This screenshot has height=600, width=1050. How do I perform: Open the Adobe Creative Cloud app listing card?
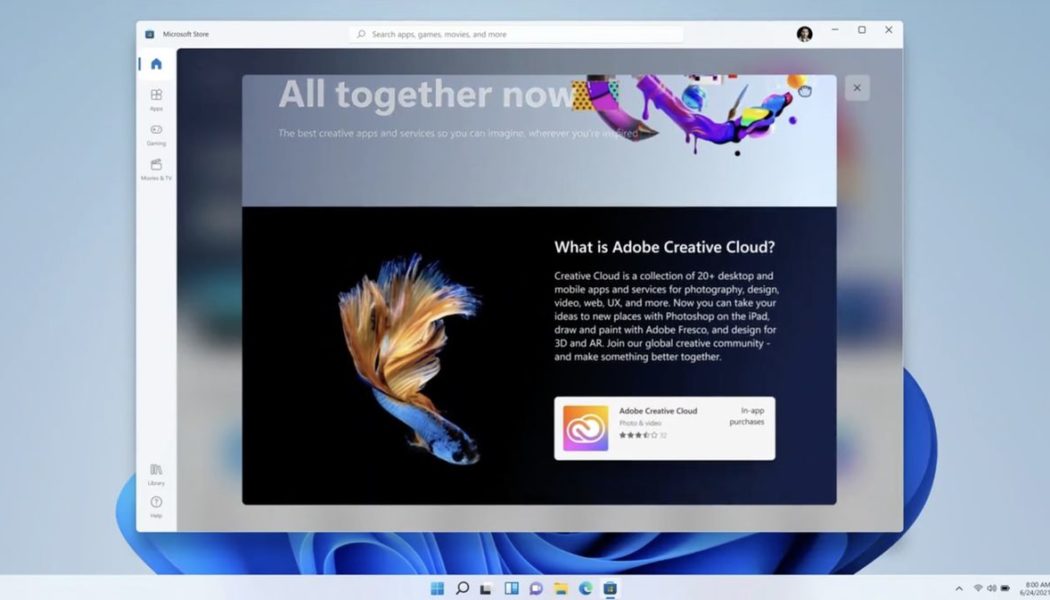pos(664,427)
